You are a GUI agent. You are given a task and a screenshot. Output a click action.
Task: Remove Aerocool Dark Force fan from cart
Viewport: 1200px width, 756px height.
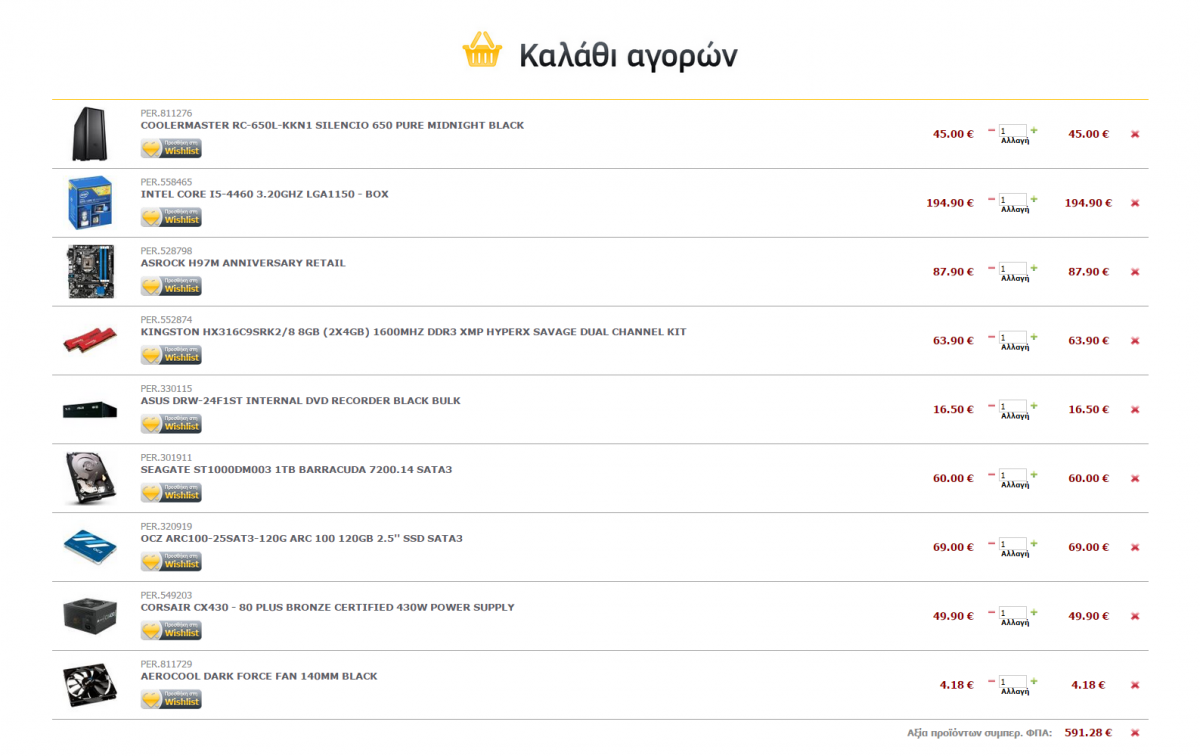pyautogui.click(x=1135, y=686)
